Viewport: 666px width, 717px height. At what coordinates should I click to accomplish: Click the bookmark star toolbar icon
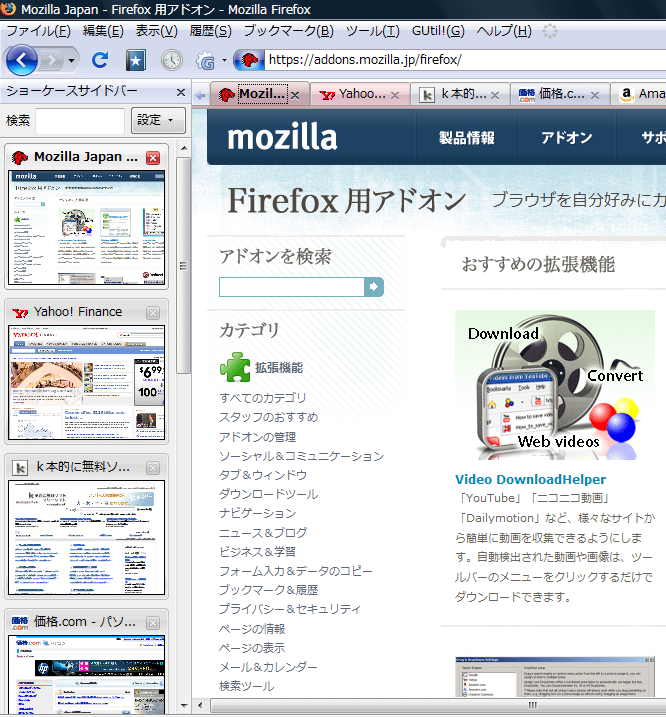tap(135, 60)
